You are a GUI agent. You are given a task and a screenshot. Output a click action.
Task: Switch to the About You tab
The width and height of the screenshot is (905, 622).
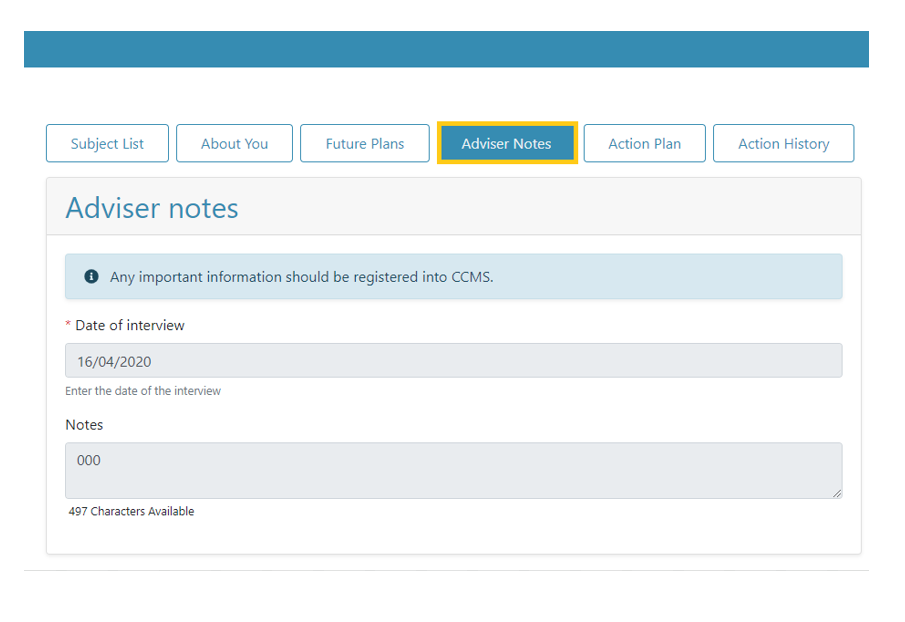tap(234, 143)
